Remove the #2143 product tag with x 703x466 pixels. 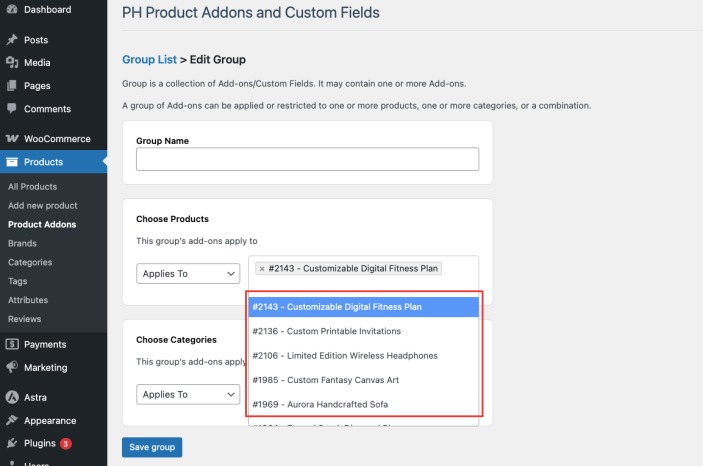(262, 269)
